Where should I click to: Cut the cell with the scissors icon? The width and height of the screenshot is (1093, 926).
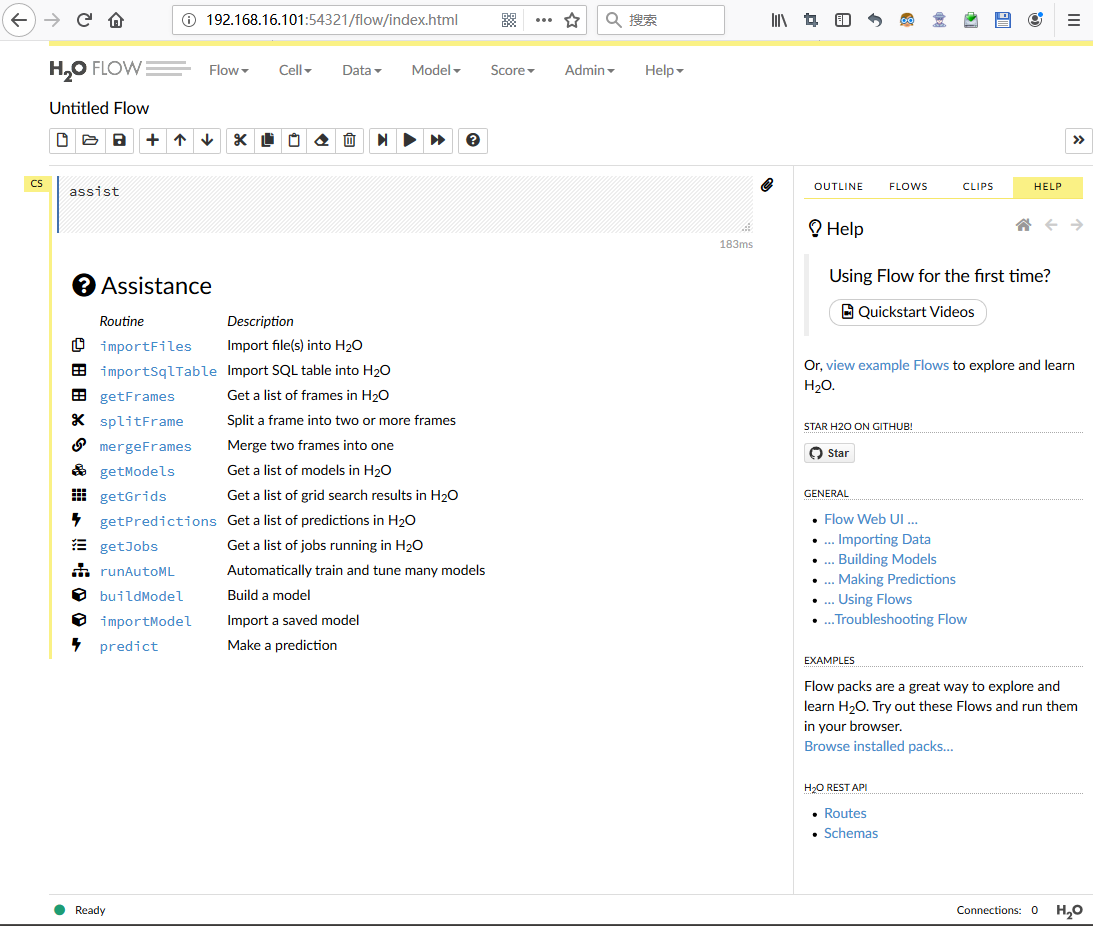[240, 140]
